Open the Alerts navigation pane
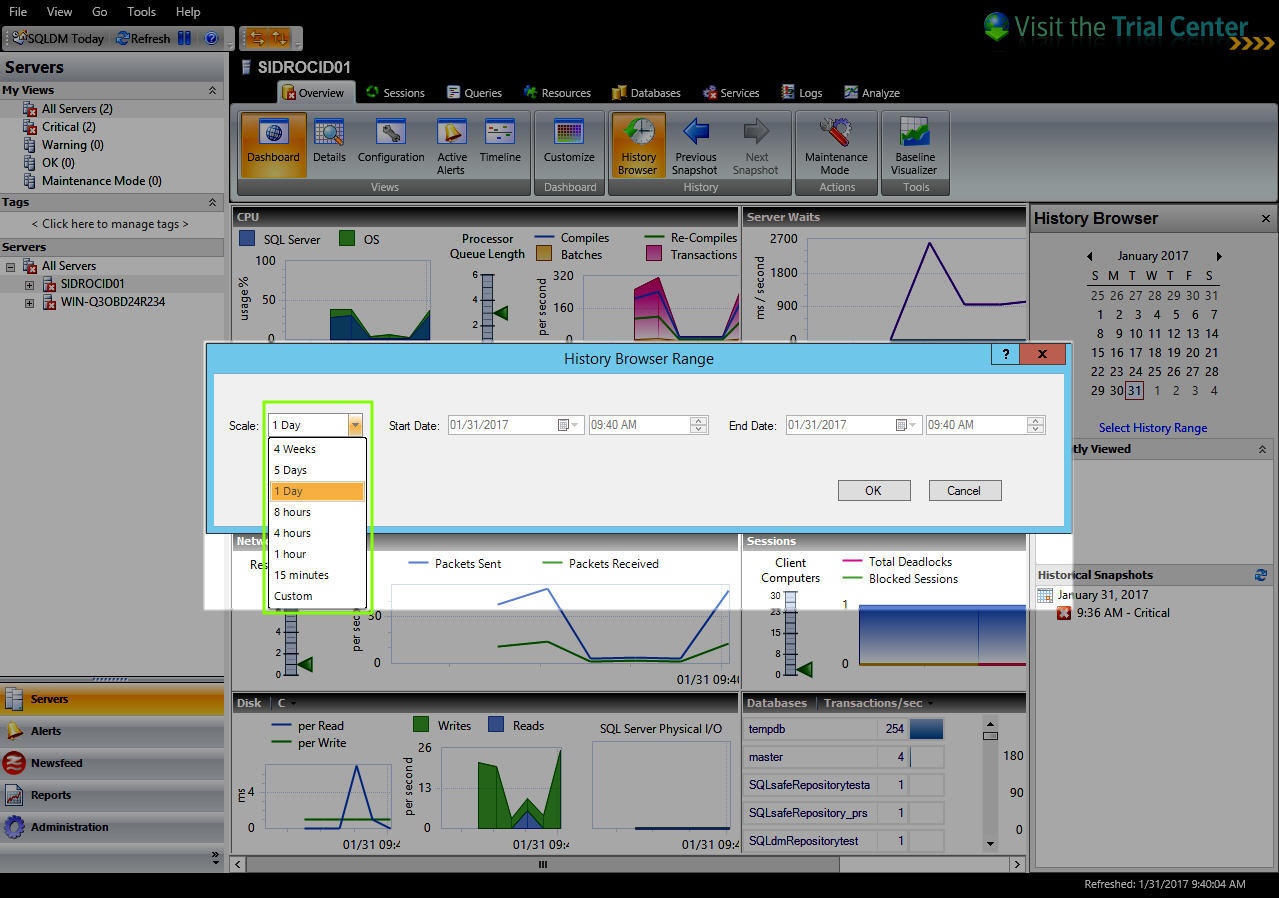1279x898 pixels. pyautogui.click(x=112, y=731)
